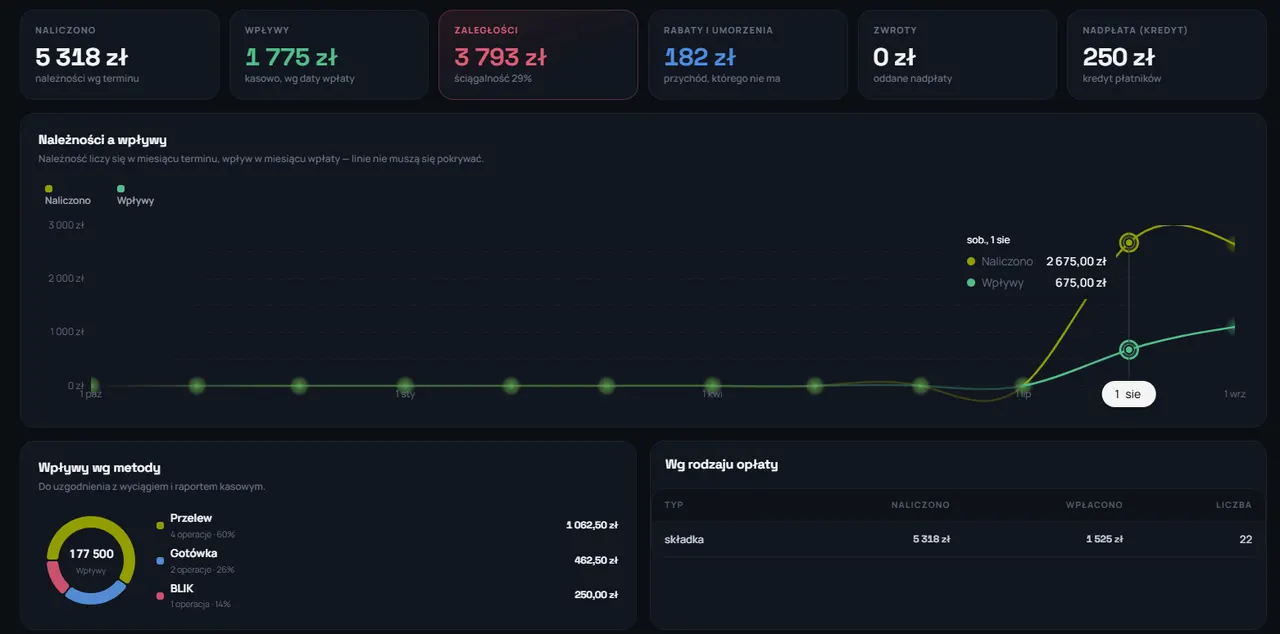Screen dimensions: 1280x634
Task: Sort the fee table by NALICZONO column
Action: pyautogui.click(x=920, y=505)
